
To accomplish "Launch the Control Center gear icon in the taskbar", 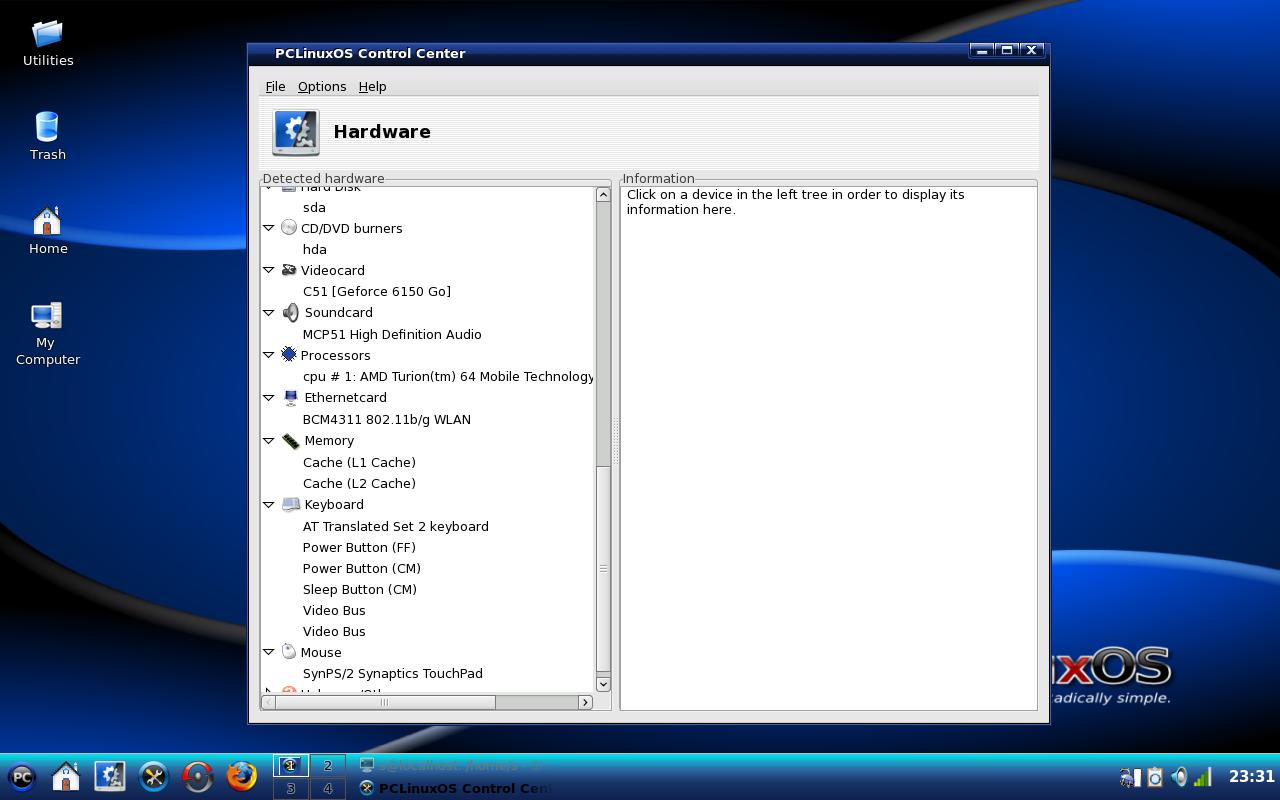I will pyautogui.click(x=110, y=777).
